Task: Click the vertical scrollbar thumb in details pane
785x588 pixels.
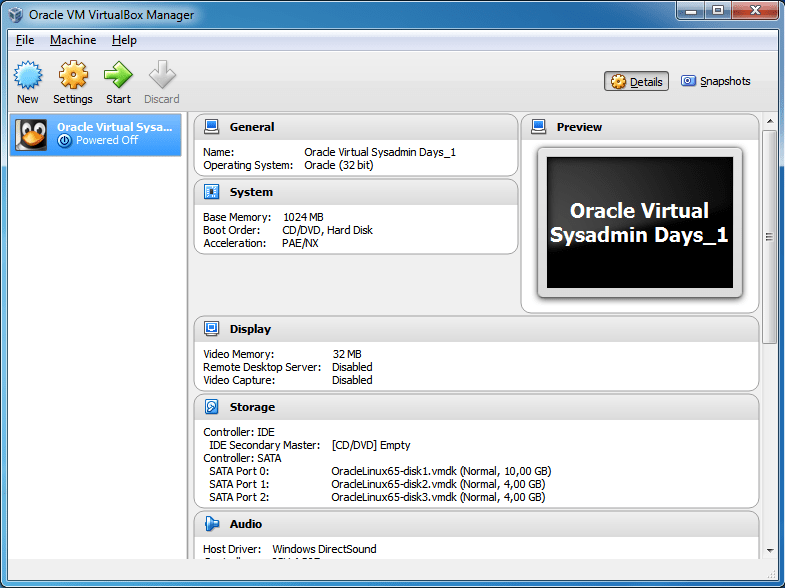Action: point(769,237)
